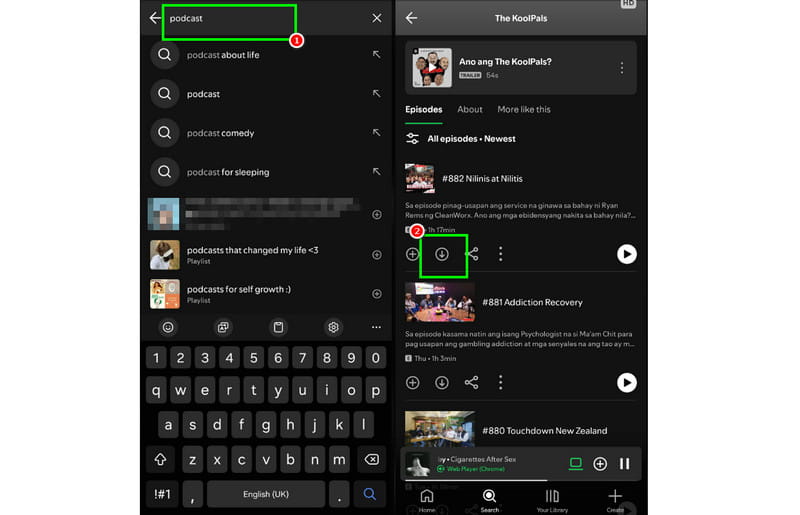Share episode #881 Addiction Recovery
The image size is (800, 515).
[471, 382]
